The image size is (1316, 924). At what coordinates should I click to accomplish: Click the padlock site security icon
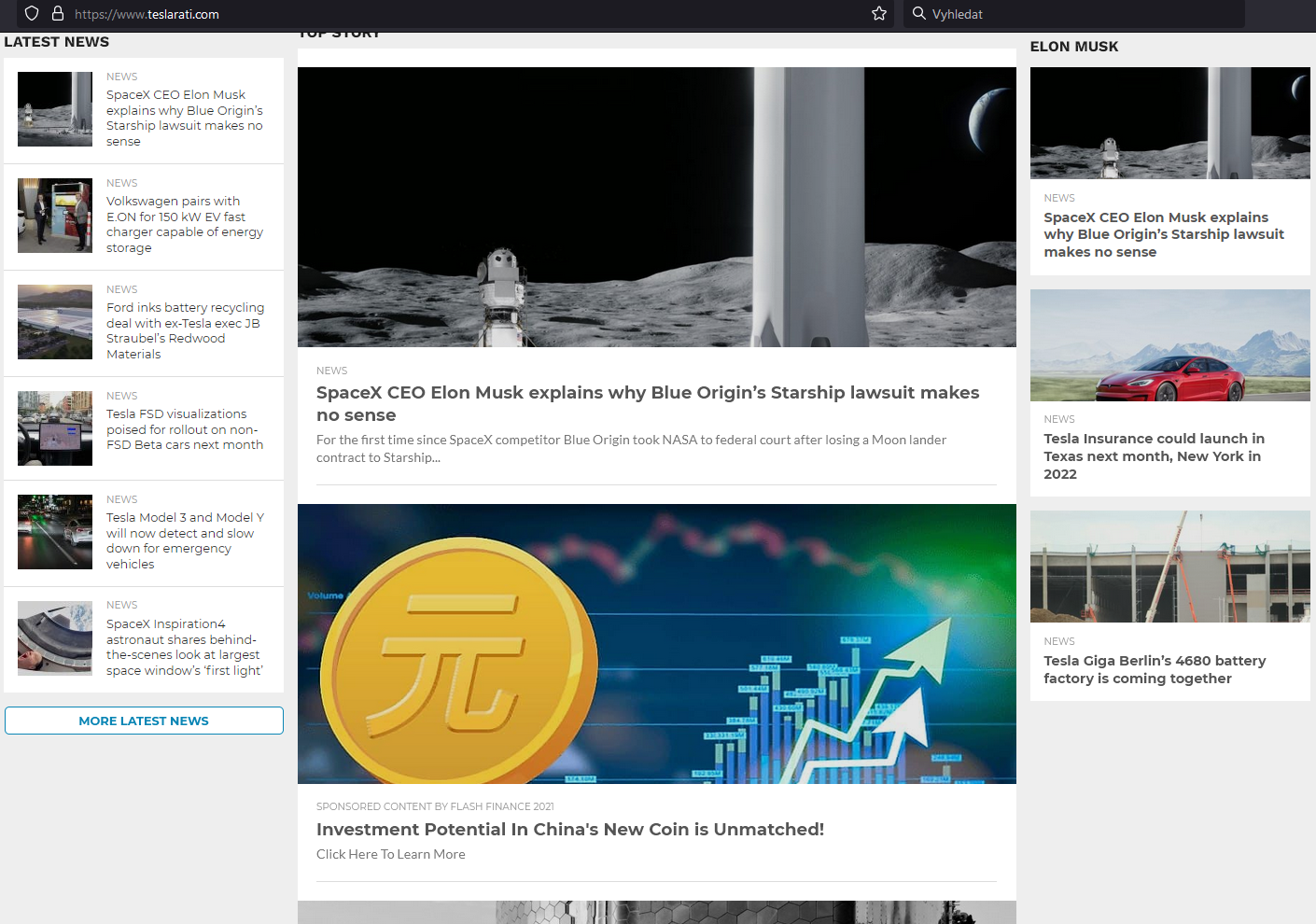[58, 14]
